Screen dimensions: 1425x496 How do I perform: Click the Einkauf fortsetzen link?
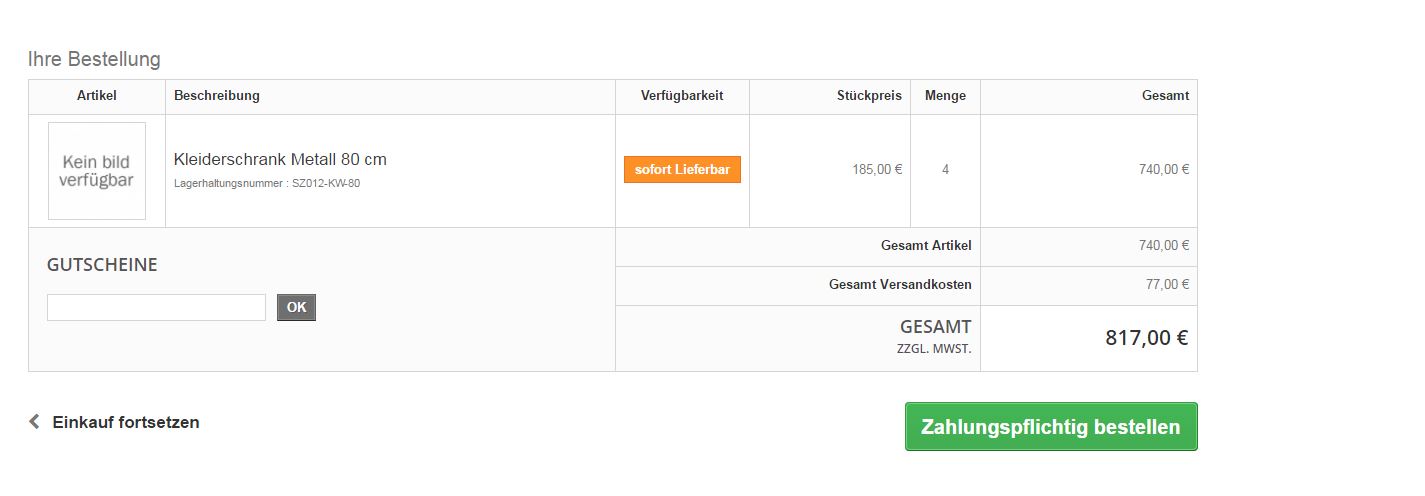click(126, 422)
